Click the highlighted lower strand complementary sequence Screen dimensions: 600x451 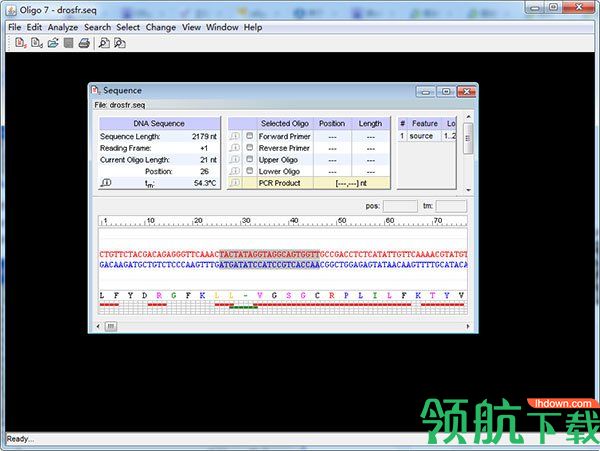pos(270,265)
